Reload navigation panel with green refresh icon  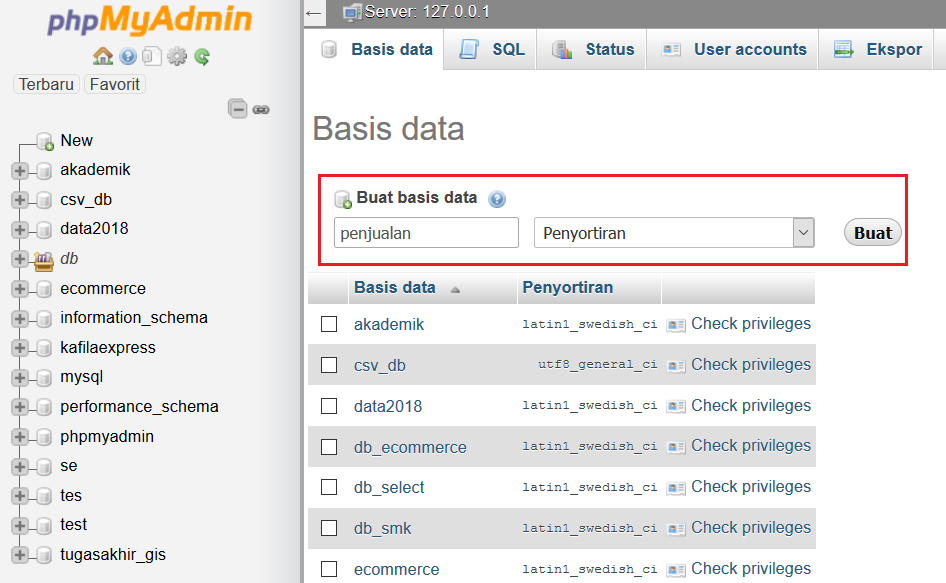[202, 57]
